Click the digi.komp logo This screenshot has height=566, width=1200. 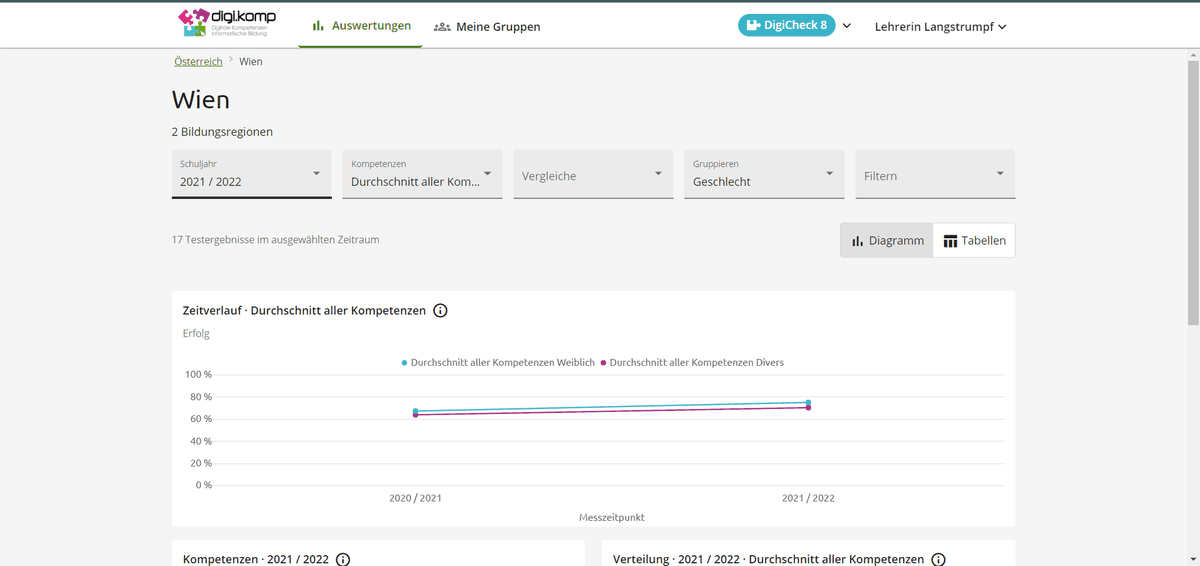click(x=227, y=23)
